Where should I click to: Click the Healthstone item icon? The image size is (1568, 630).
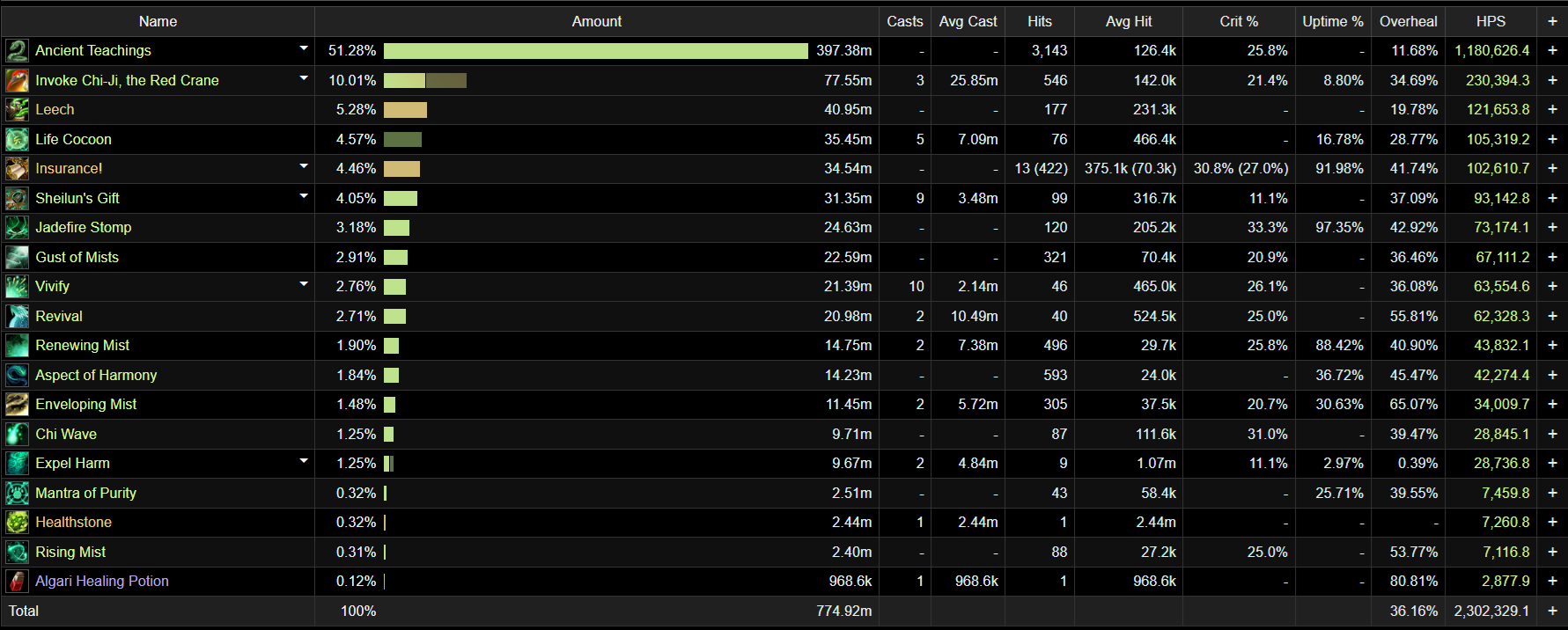coord(17,523)
